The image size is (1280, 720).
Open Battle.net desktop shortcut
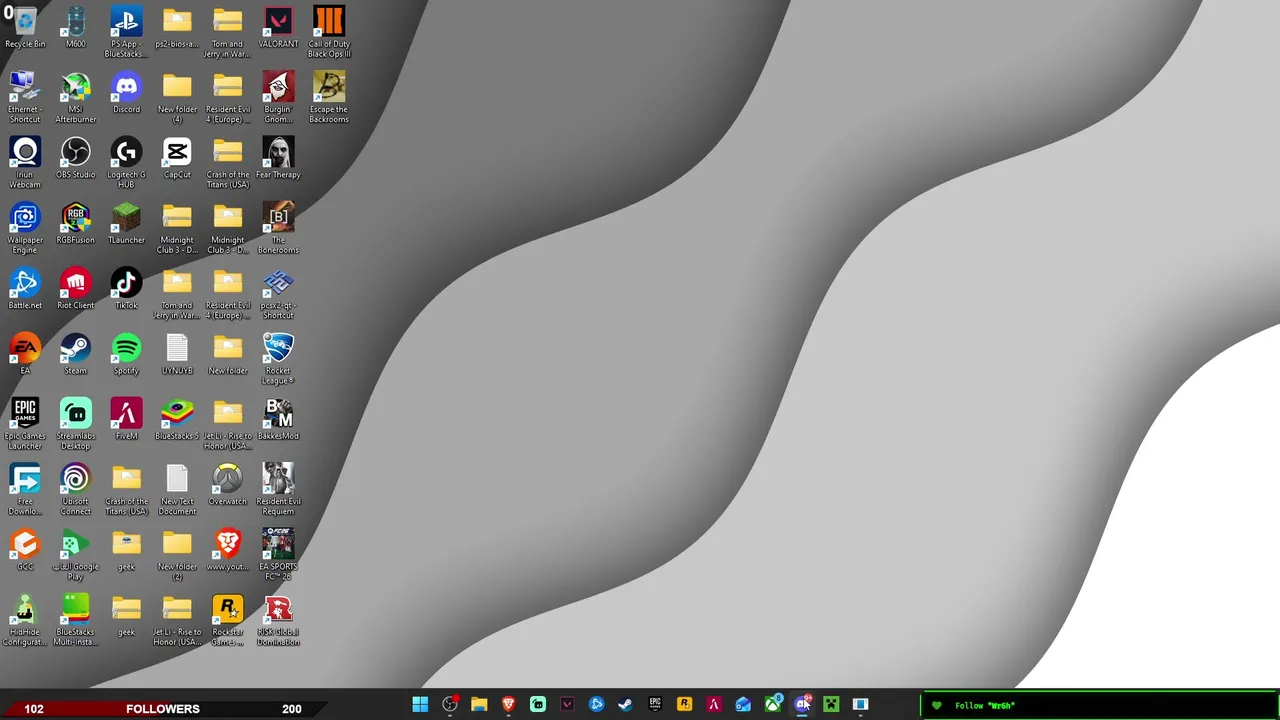pyautogui.click(x=25, y=290)
